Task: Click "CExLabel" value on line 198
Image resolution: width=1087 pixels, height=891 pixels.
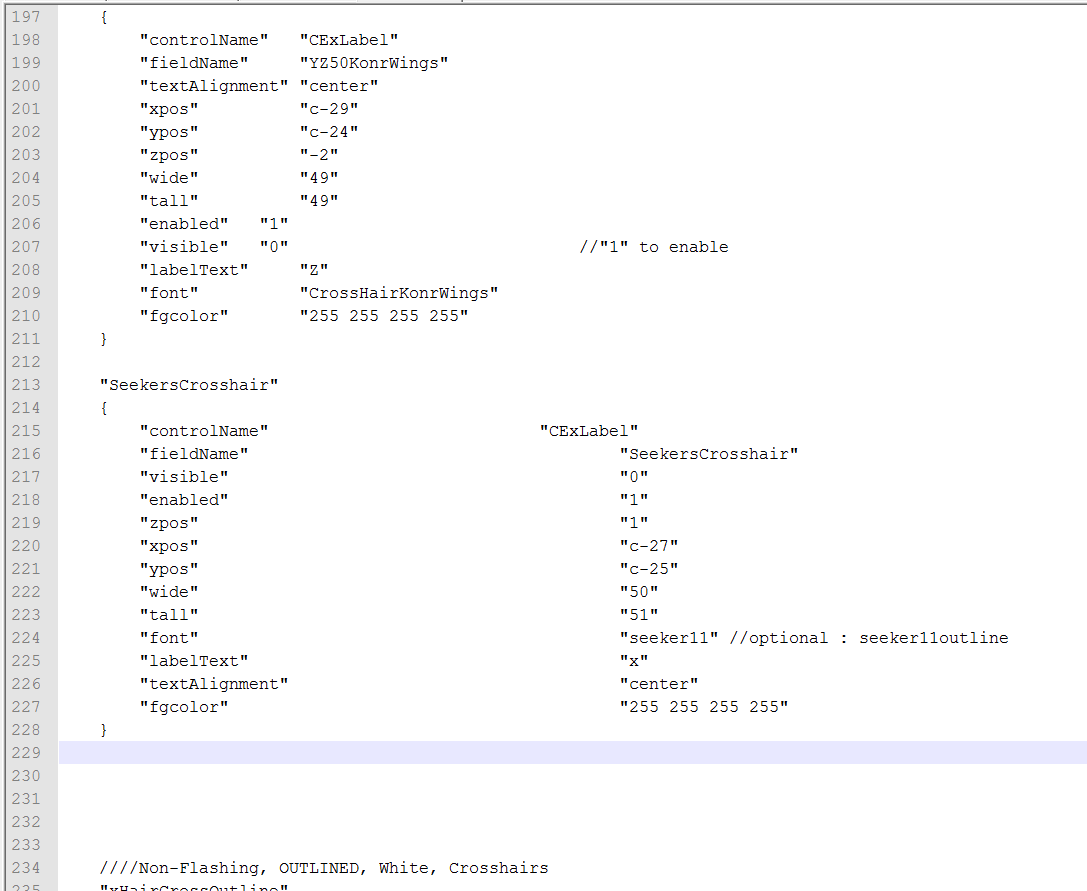Action: [x=349, y=40]
